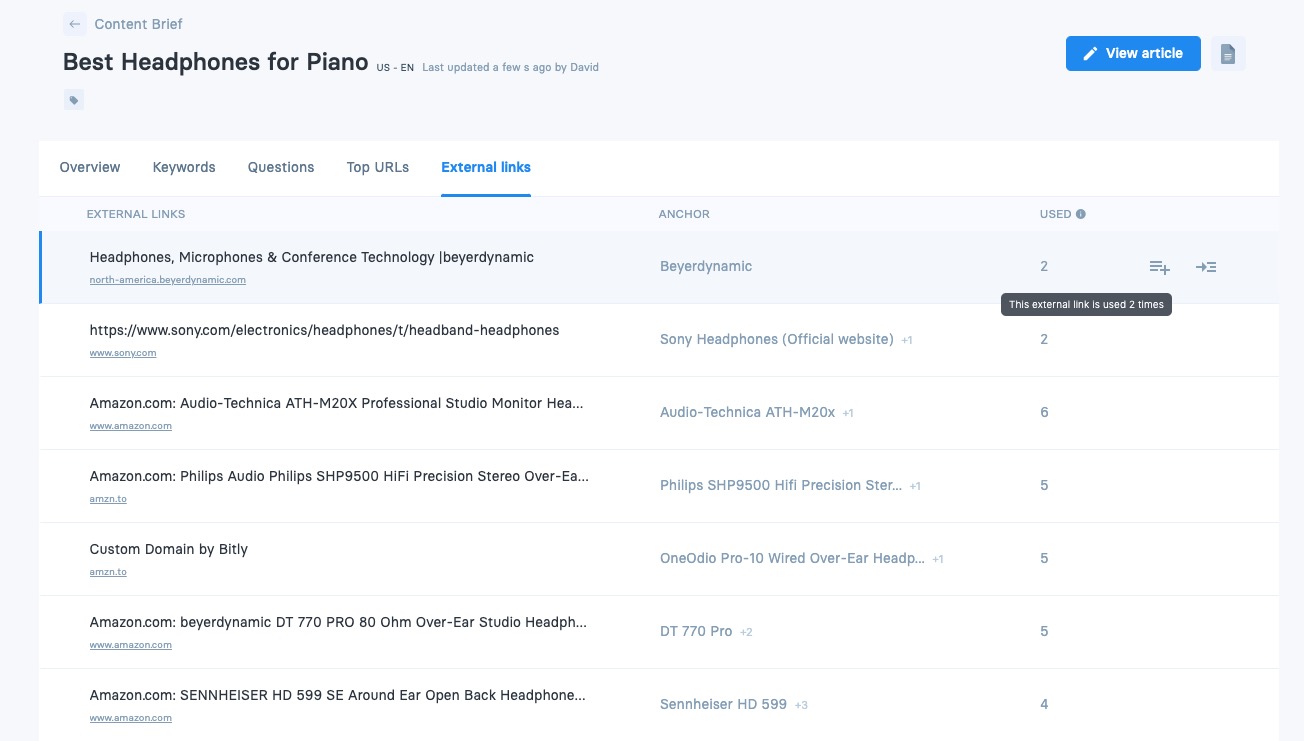The width and height of the screenshot is (1304, 741).
Task: Open the document icon next to View article
Action: (x=1228, y=54)
